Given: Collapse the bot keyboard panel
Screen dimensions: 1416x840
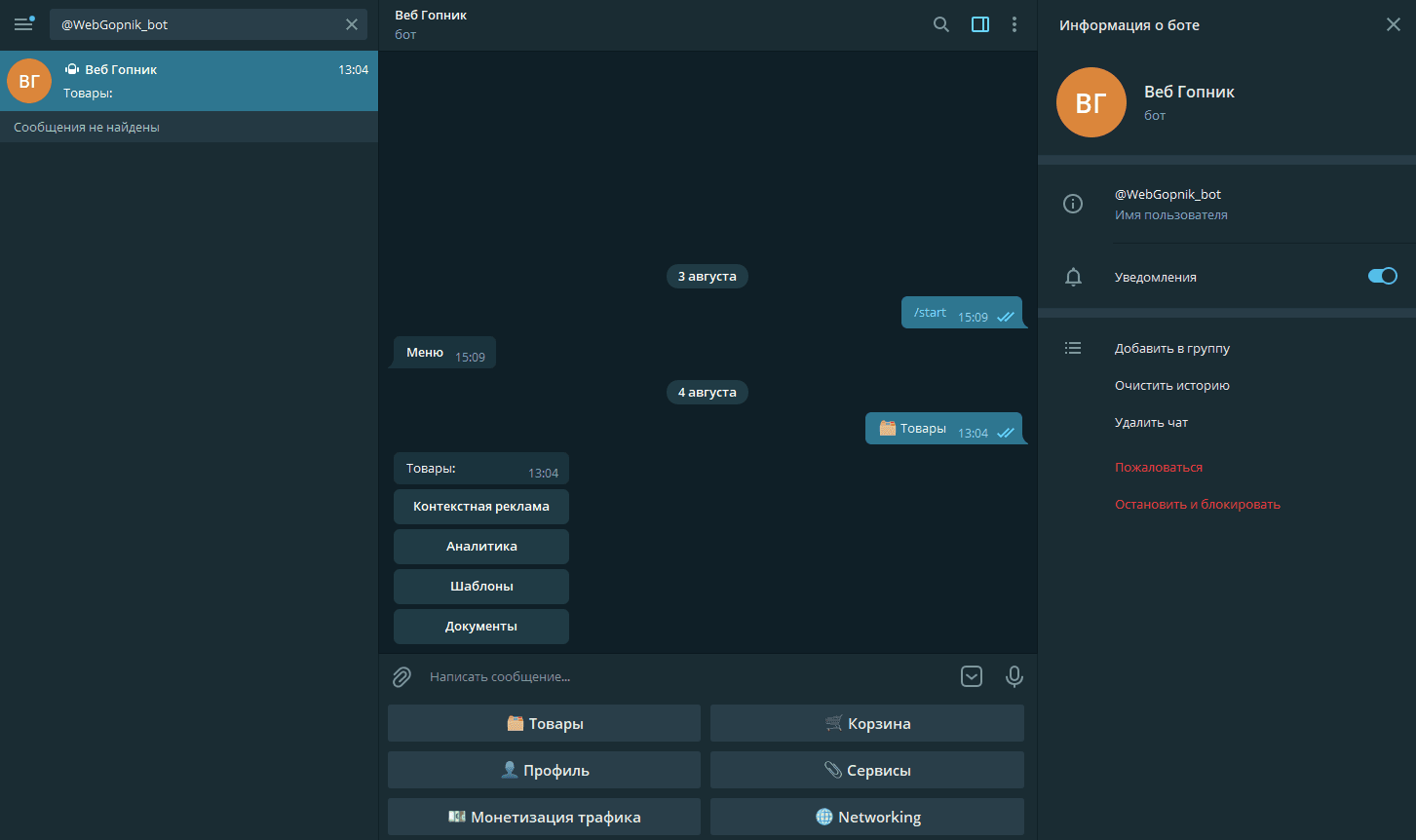Looking at the screenshot, I should click(x=972, y=676).
